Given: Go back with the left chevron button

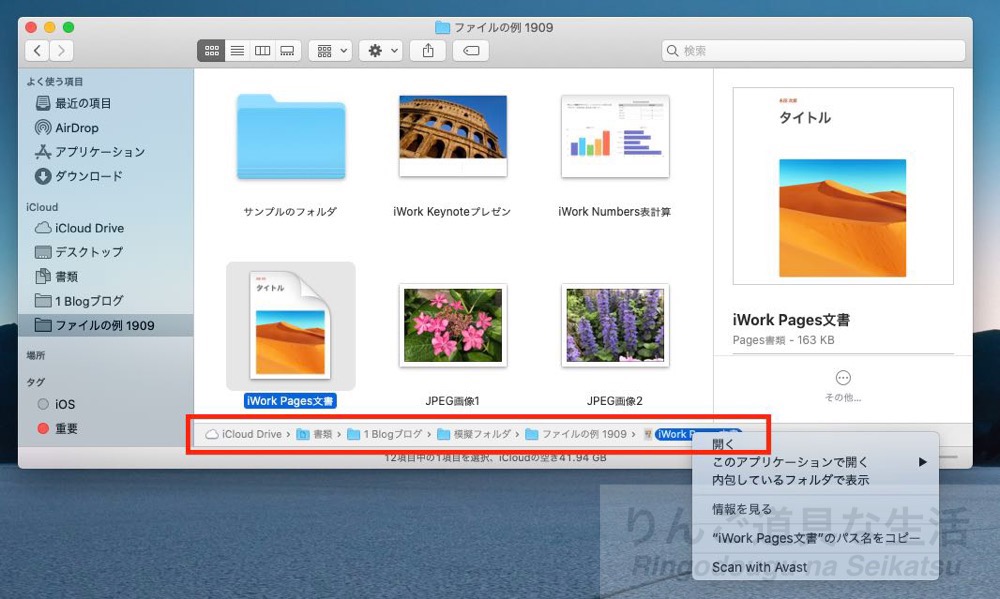Looking at the screenshot, I should tap(37, 50).
